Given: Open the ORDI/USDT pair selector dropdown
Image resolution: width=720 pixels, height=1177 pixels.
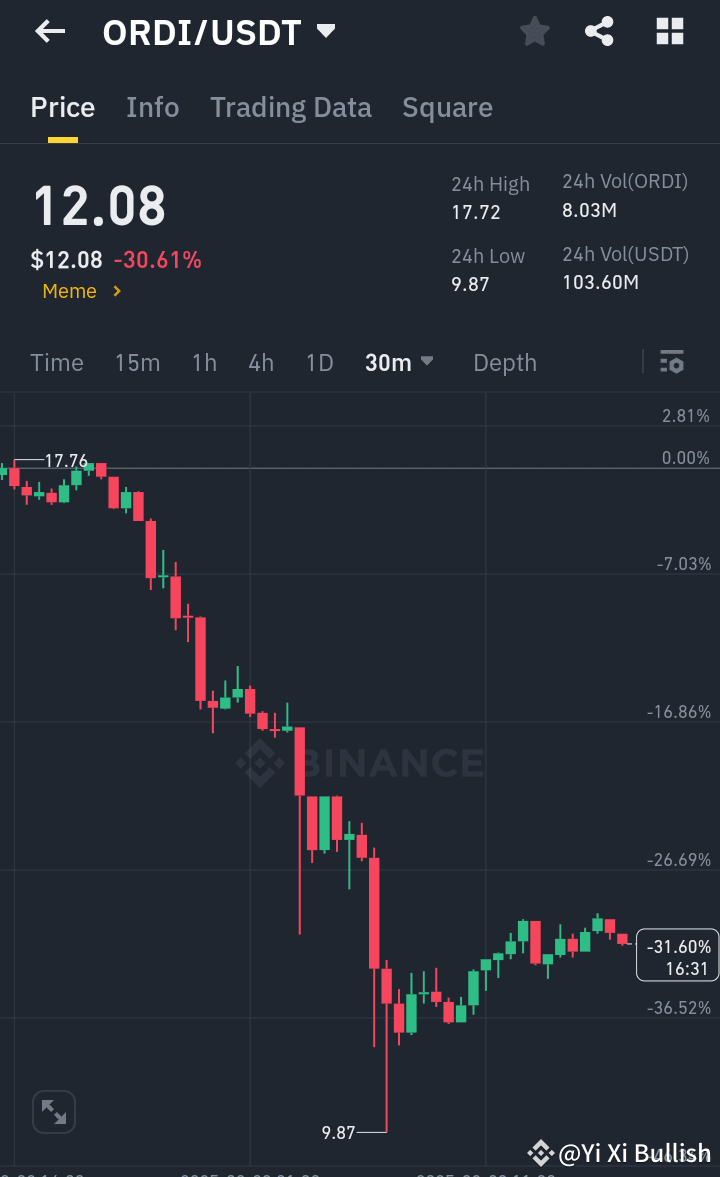Looking at the screenshot, I should [x=325, y=30].
